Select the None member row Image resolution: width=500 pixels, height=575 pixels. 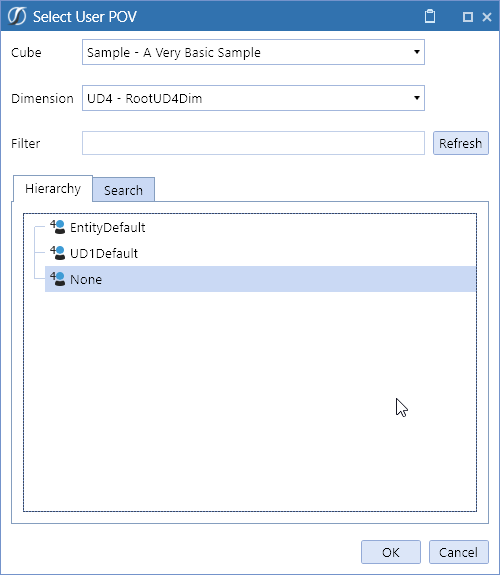point(260,279)
